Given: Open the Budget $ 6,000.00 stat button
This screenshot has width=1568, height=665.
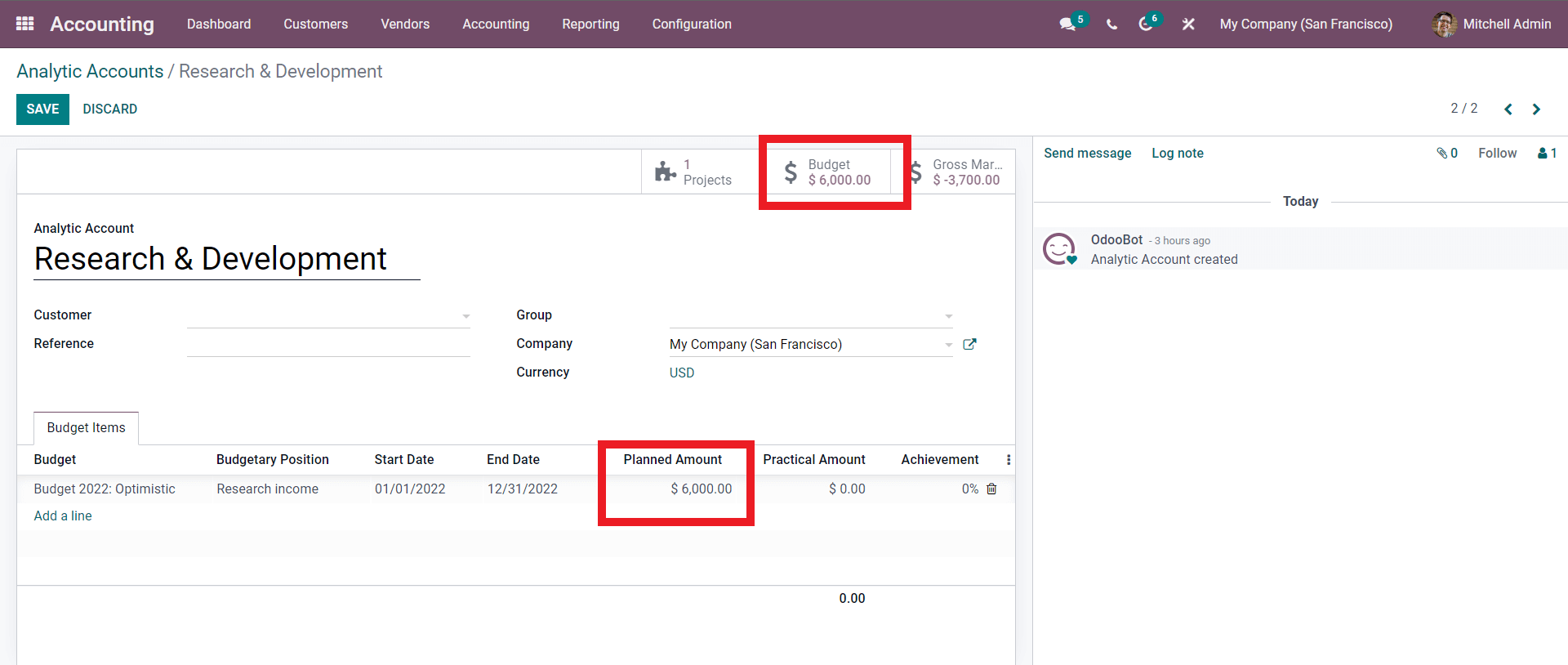Looking at the screenshot, I should tap(828, 172).
